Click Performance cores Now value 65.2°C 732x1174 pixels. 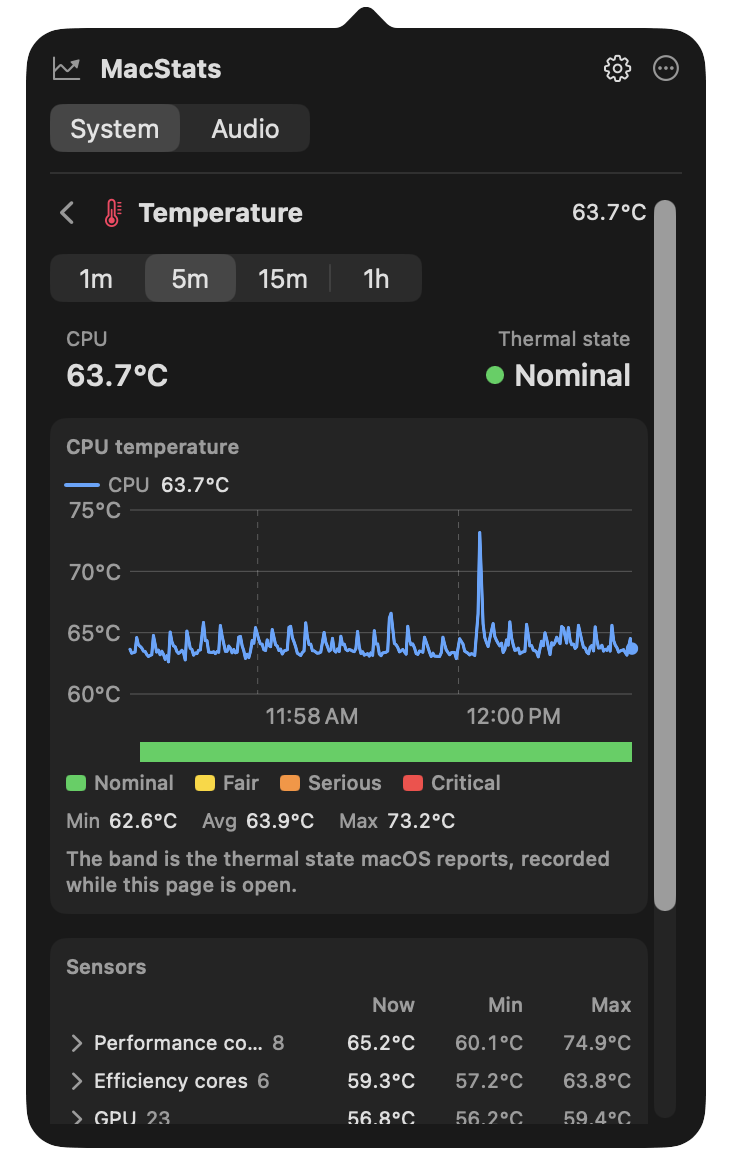pos(381,1043)
